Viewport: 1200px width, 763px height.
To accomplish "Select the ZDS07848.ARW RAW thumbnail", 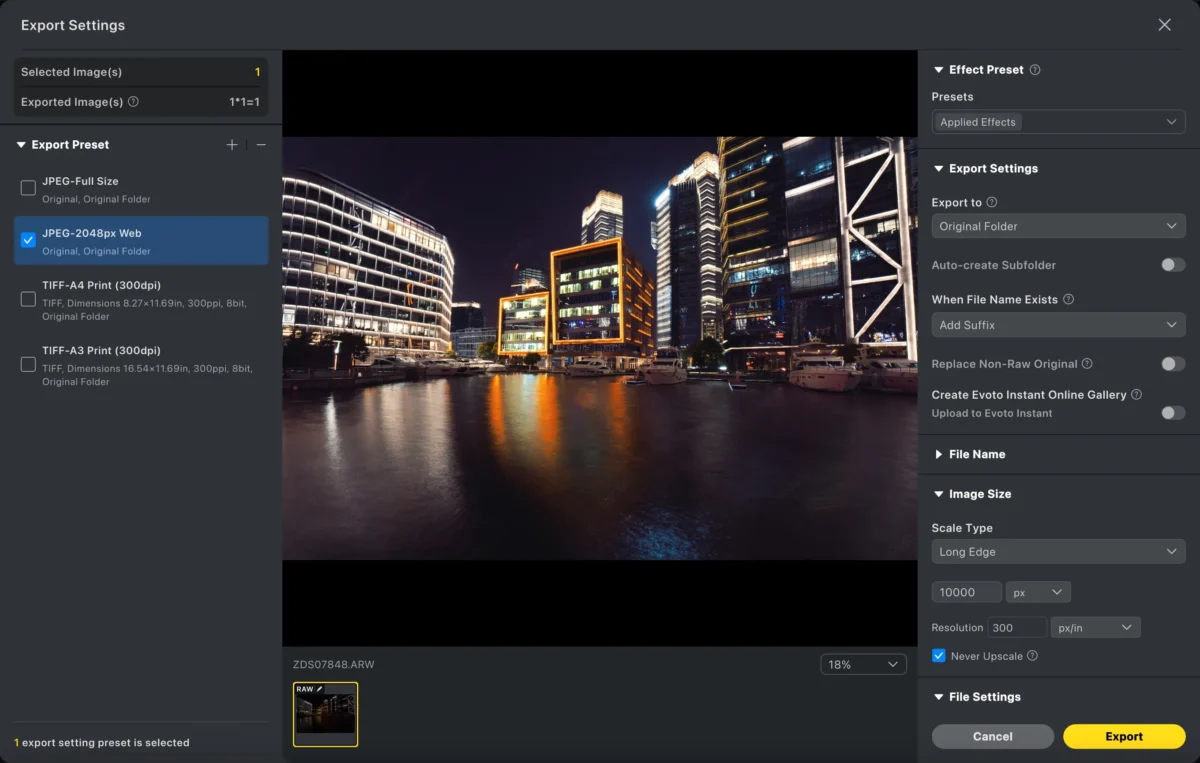I will tap(325, 714).
